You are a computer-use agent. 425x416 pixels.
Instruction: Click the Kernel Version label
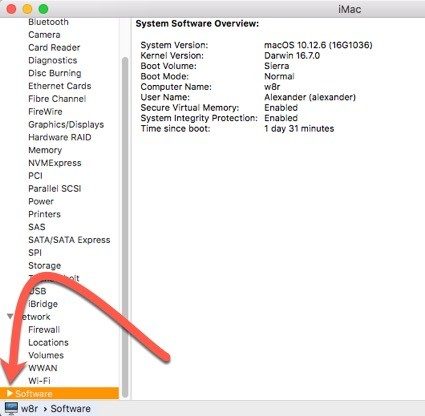point(172,55)
